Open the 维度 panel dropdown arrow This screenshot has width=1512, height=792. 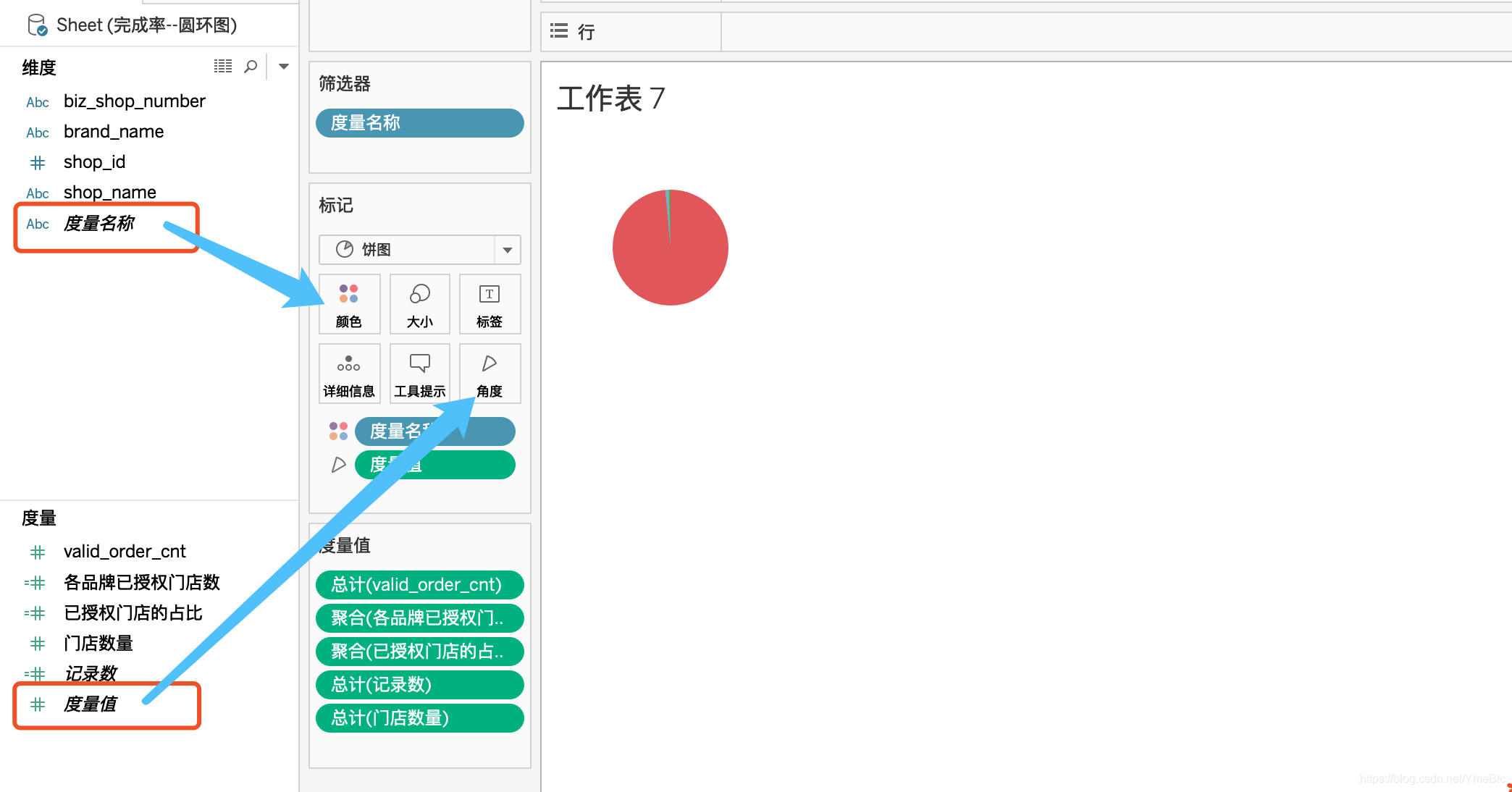(284, 67)
